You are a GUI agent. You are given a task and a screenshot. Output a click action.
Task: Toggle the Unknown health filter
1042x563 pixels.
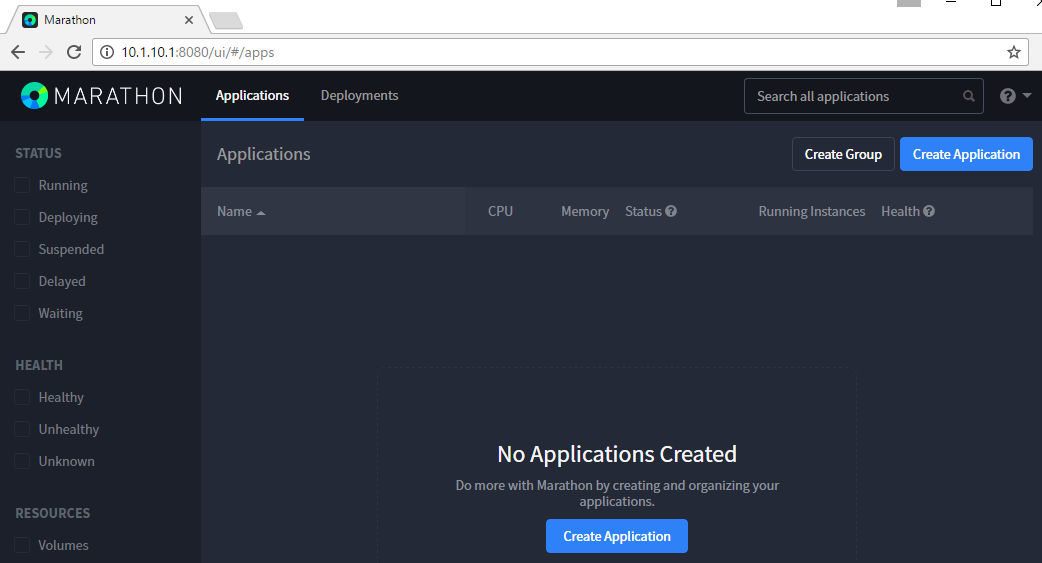pos(22,461)
